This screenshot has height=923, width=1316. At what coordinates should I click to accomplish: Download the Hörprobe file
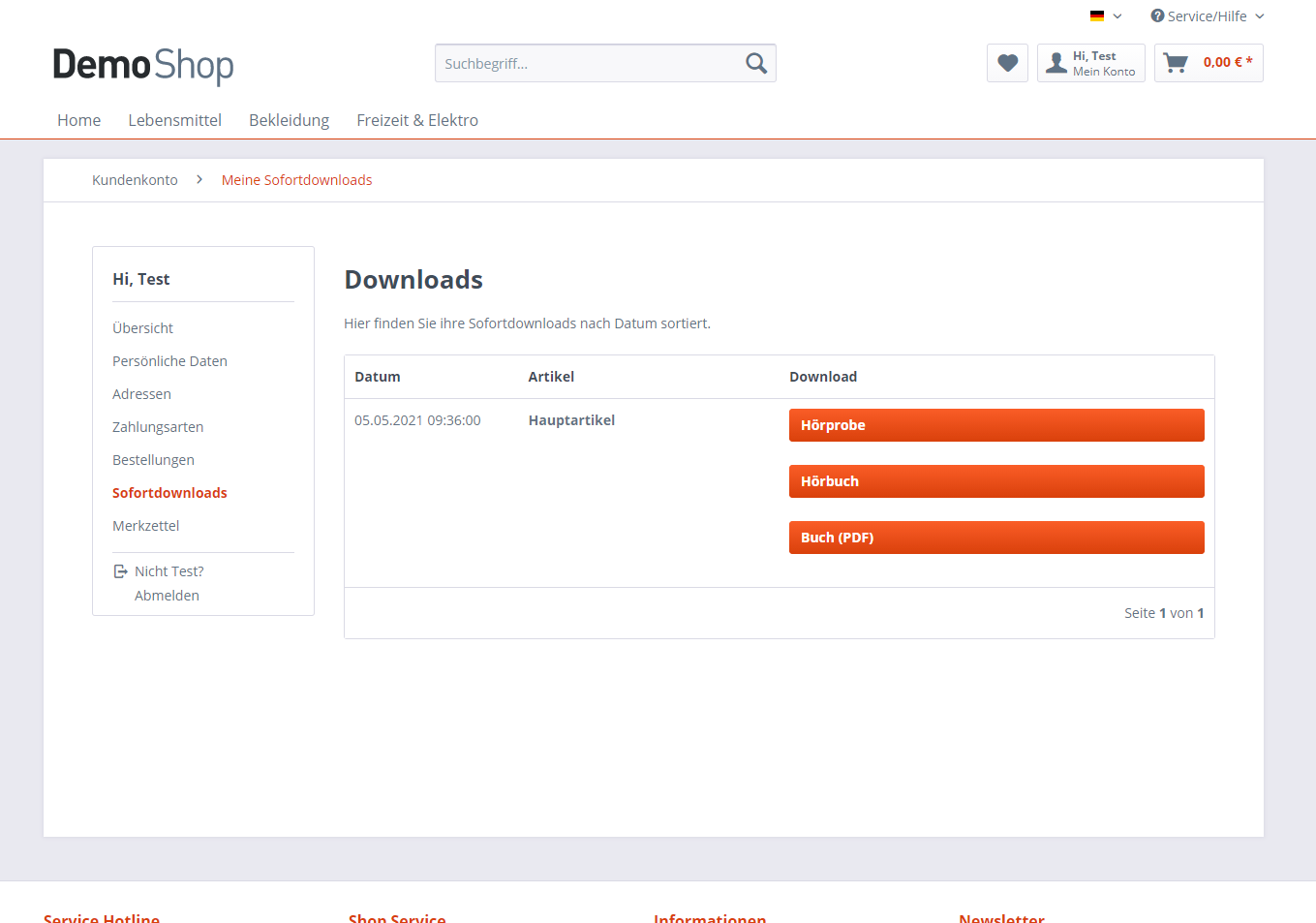click(x=996, y=425)
